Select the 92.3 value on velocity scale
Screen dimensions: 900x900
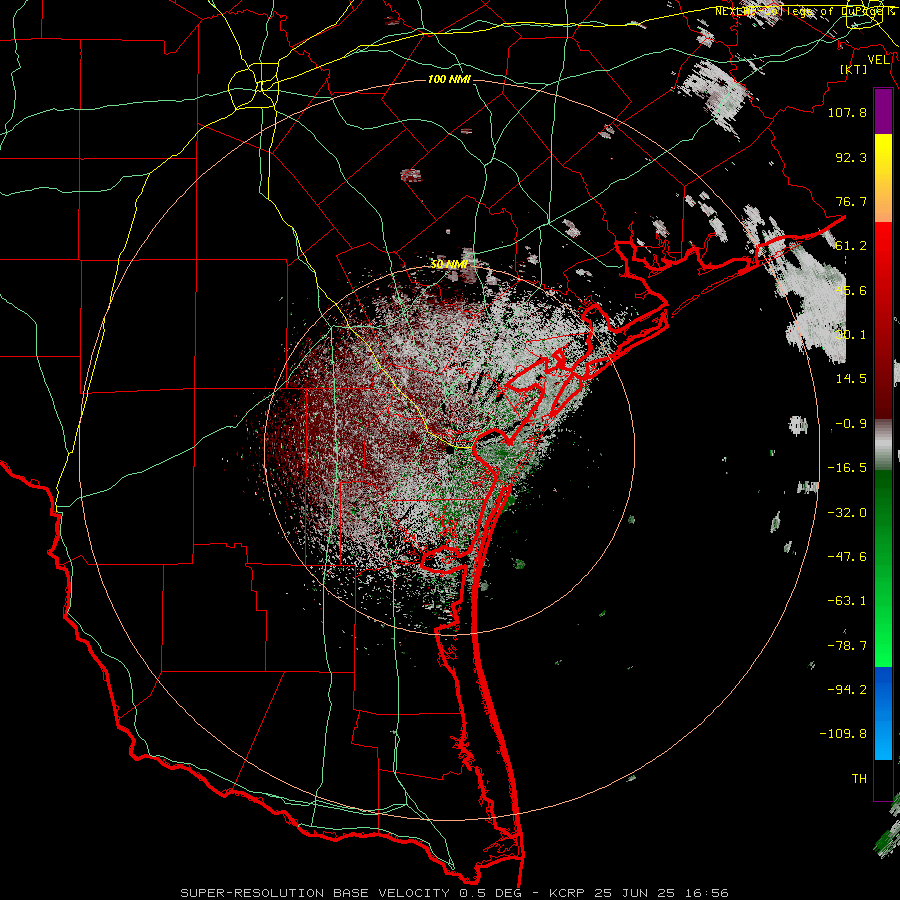click(851, 157)
